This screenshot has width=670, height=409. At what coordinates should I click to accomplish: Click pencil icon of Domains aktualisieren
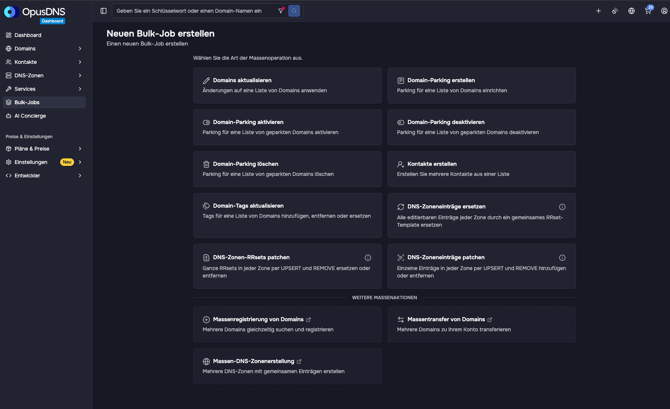point(206,80)
